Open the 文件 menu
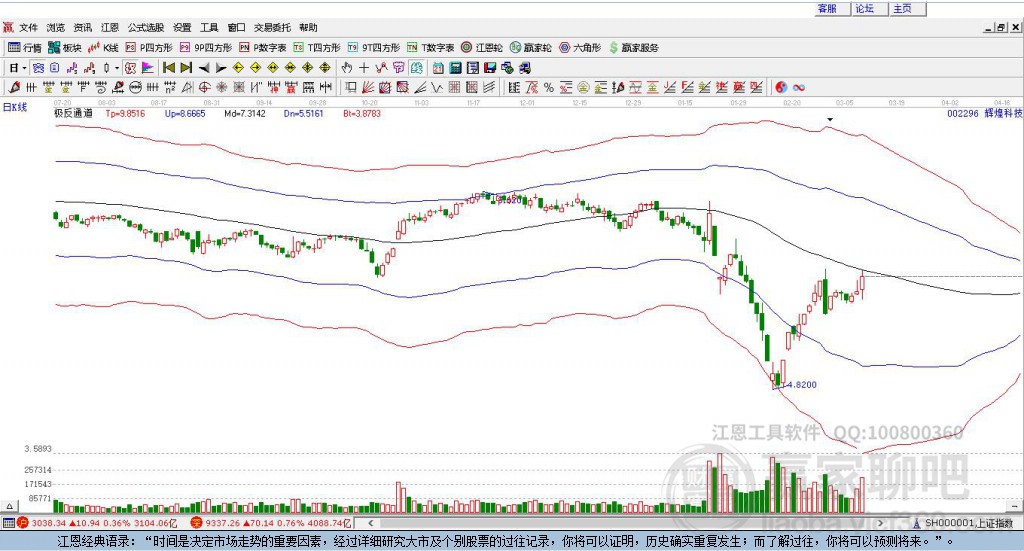 tap(29, 27)
